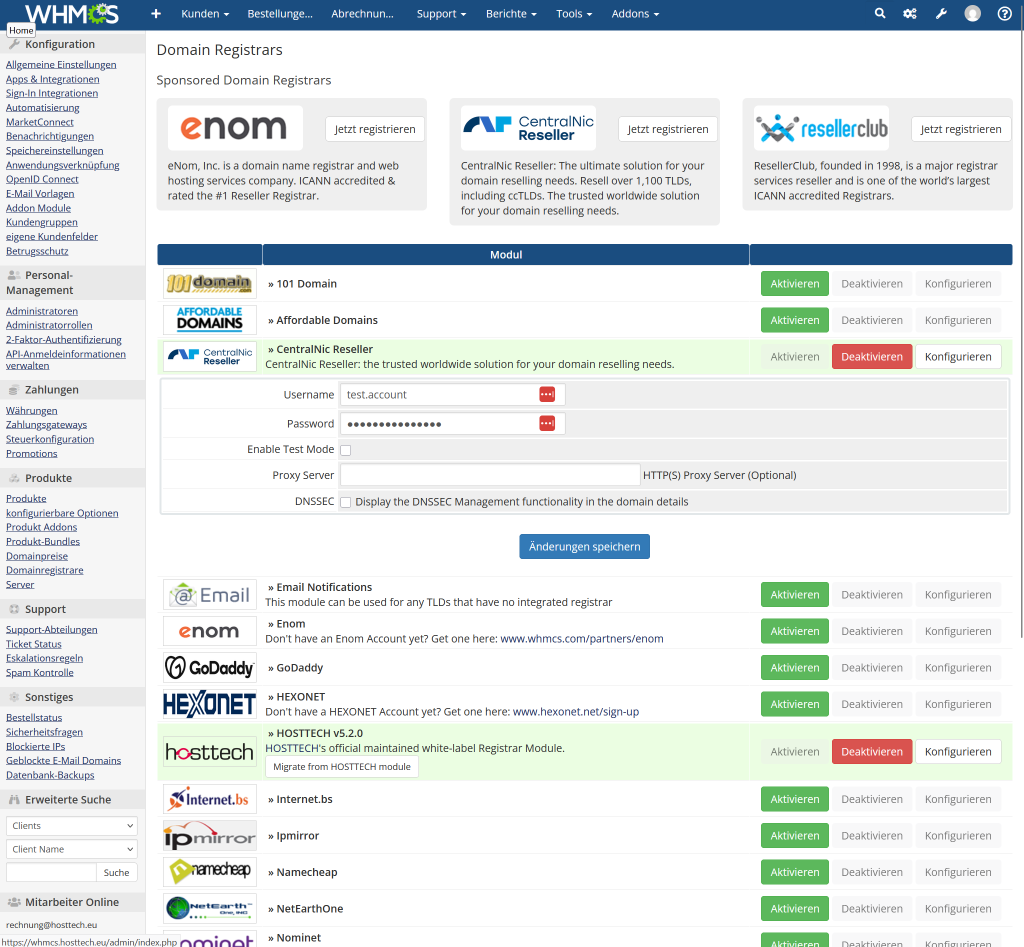Click the CentralNic Reseller module row logo
Screen dimensions: 1024x947
click(x=210, y=357)
